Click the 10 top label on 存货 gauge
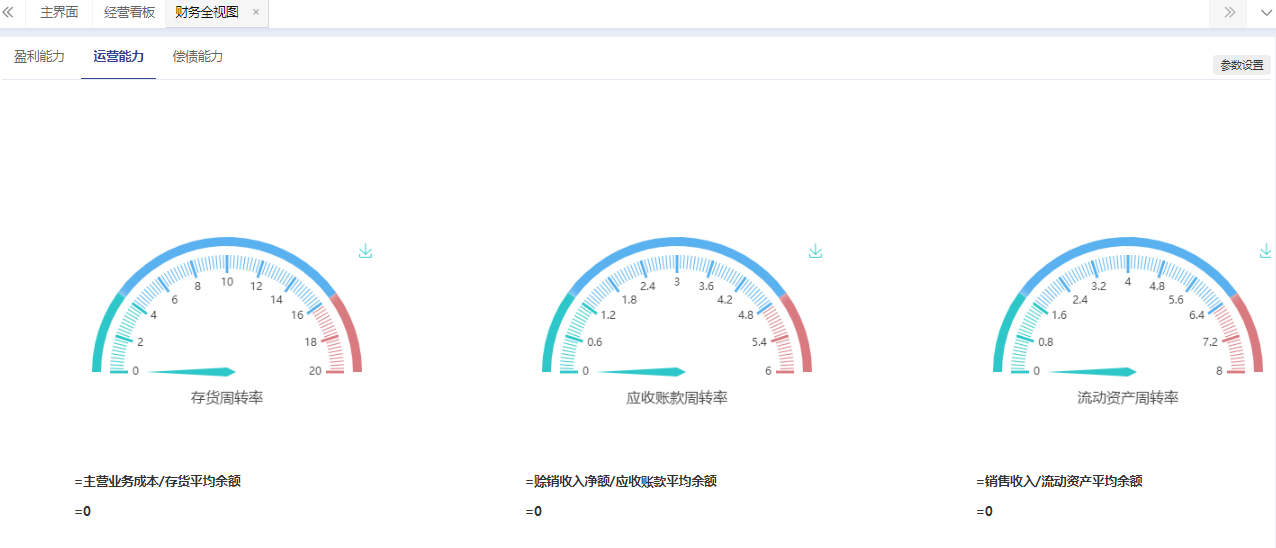The width and height of the screenshot is (1276, 548). click(227, 283)
